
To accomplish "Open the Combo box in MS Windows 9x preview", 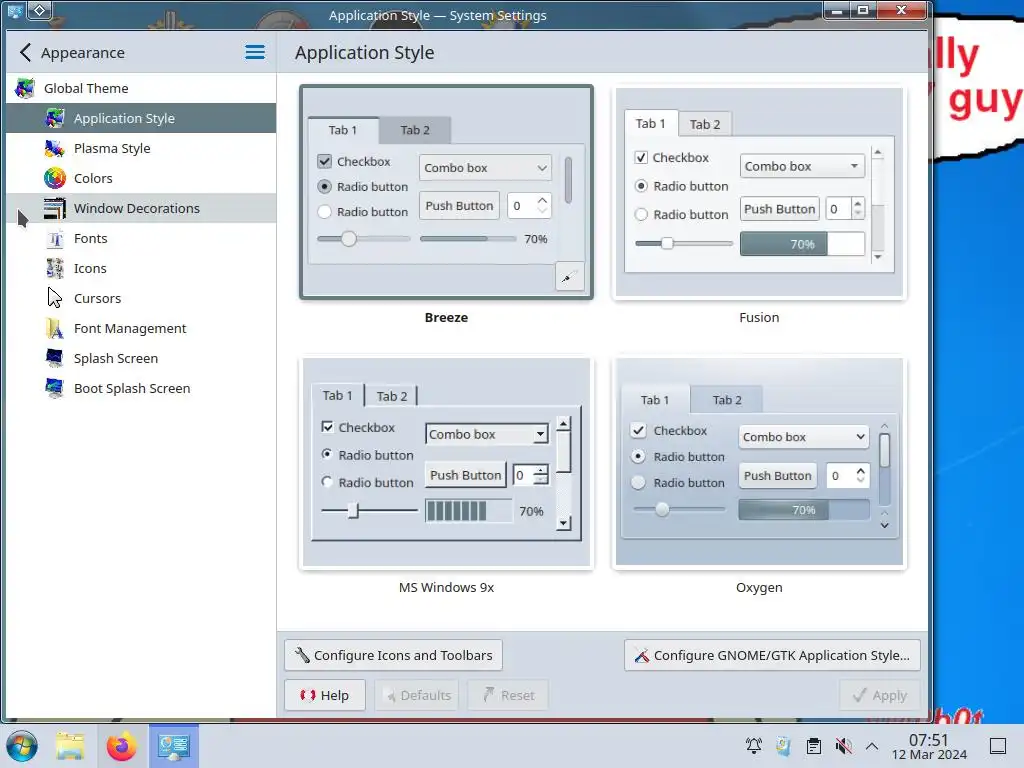I will (x=487, y=434).
